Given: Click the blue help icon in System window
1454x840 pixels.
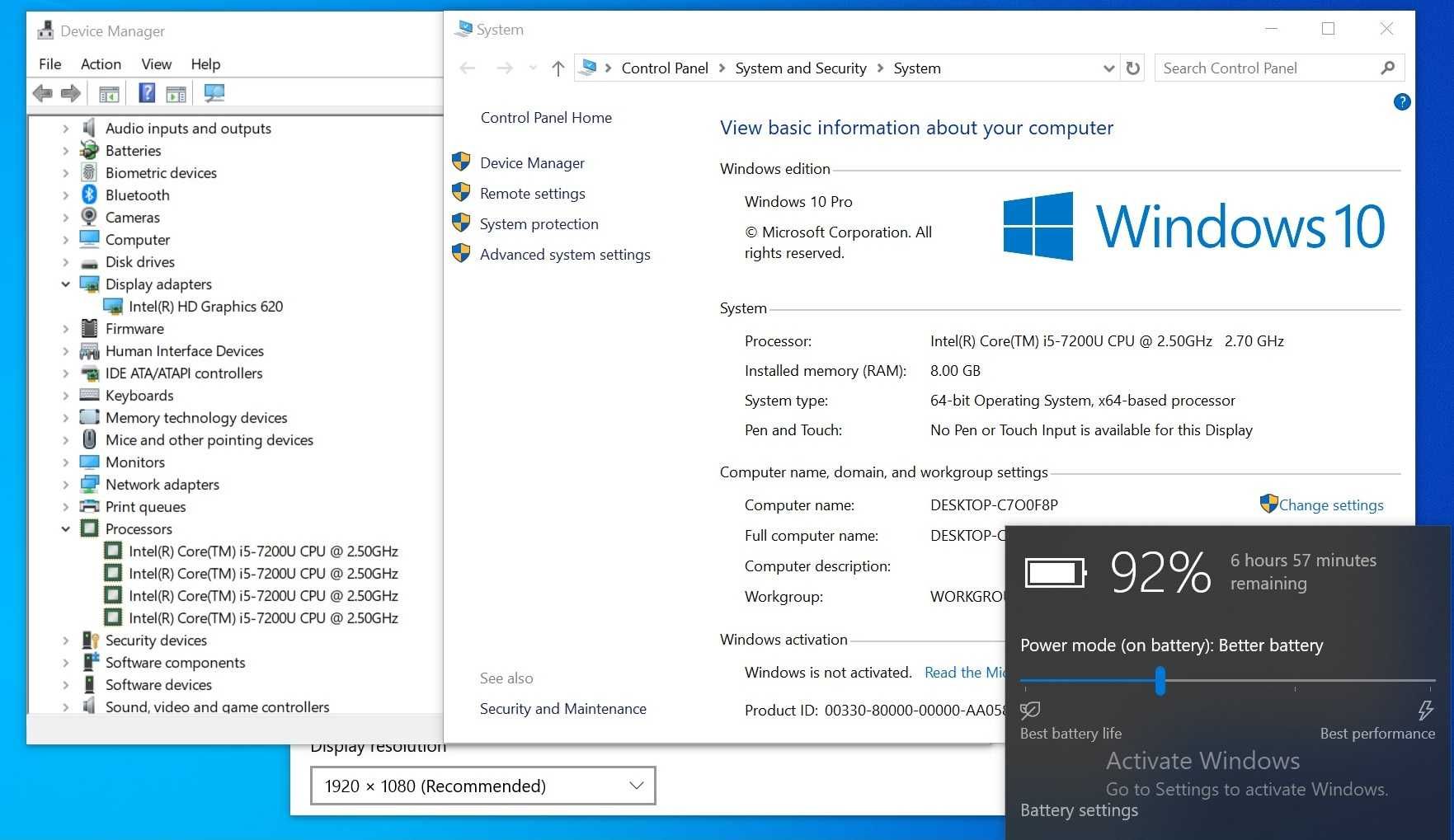Looking at the screenshot, I should (1402, 102).
